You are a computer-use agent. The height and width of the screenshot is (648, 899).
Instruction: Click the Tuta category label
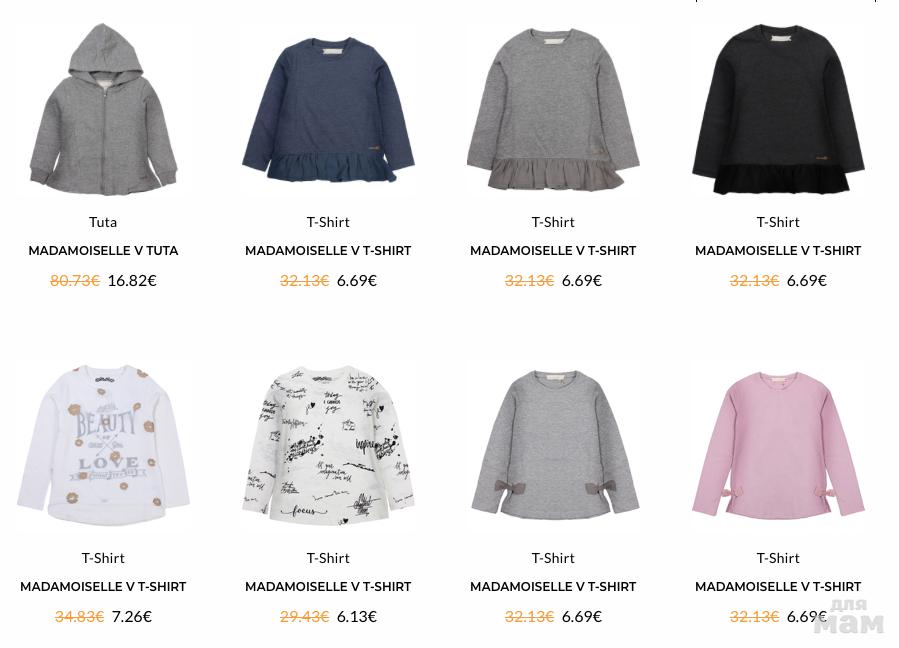click(x=103, y=222)
